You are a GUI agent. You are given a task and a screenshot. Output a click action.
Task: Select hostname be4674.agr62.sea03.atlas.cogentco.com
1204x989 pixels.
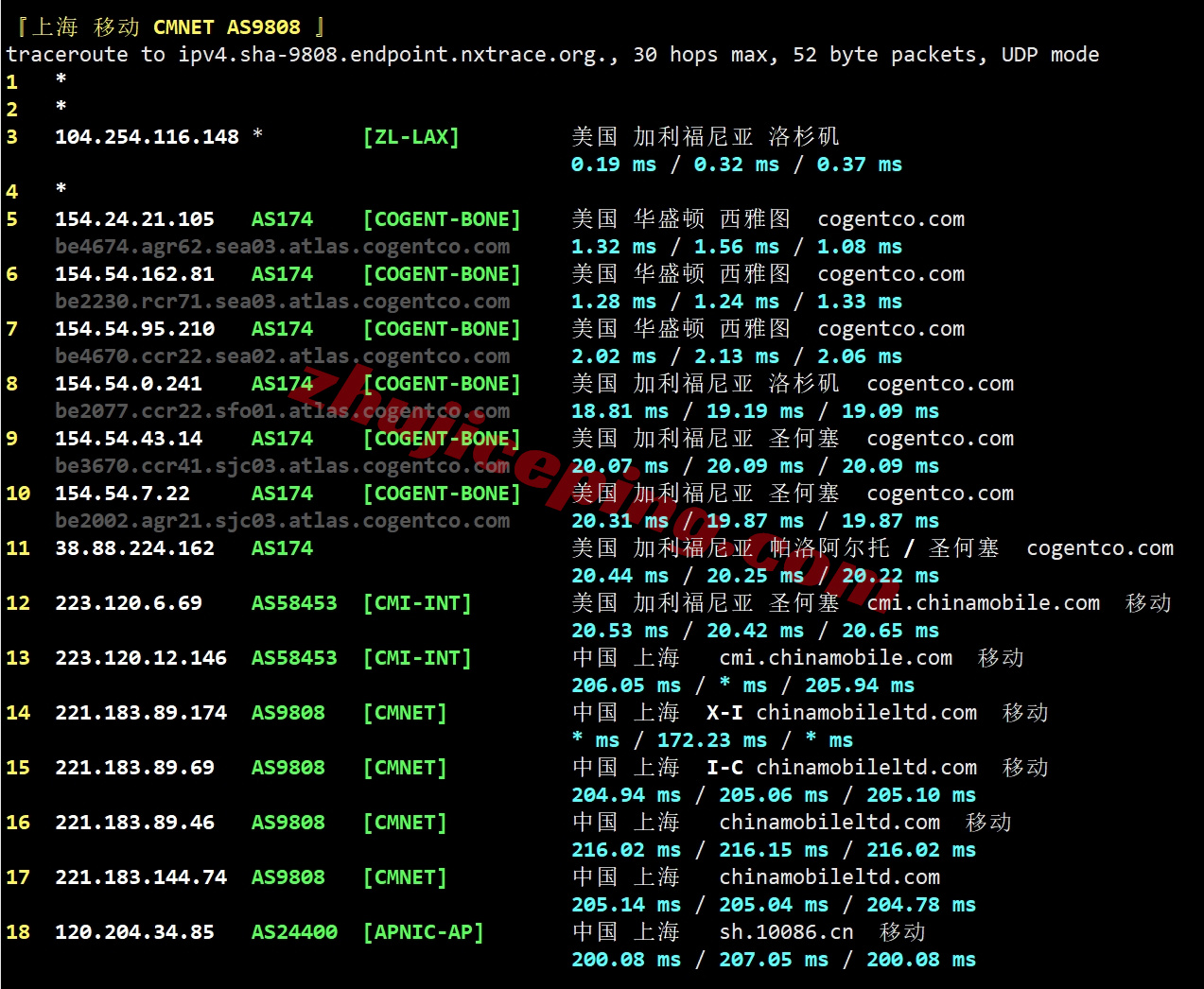point(282,247)
